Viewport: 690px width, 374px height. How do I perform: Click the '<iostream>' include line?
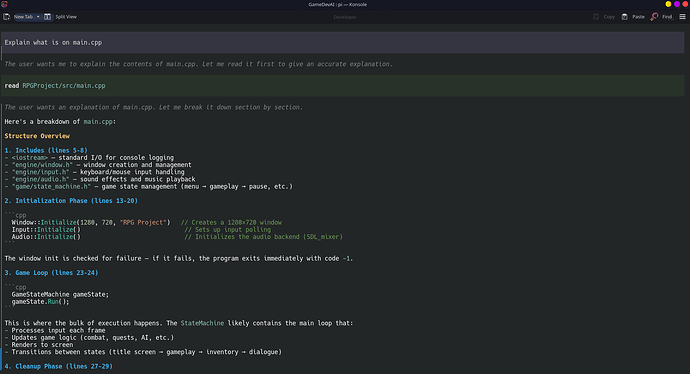[x=89, y=158]
